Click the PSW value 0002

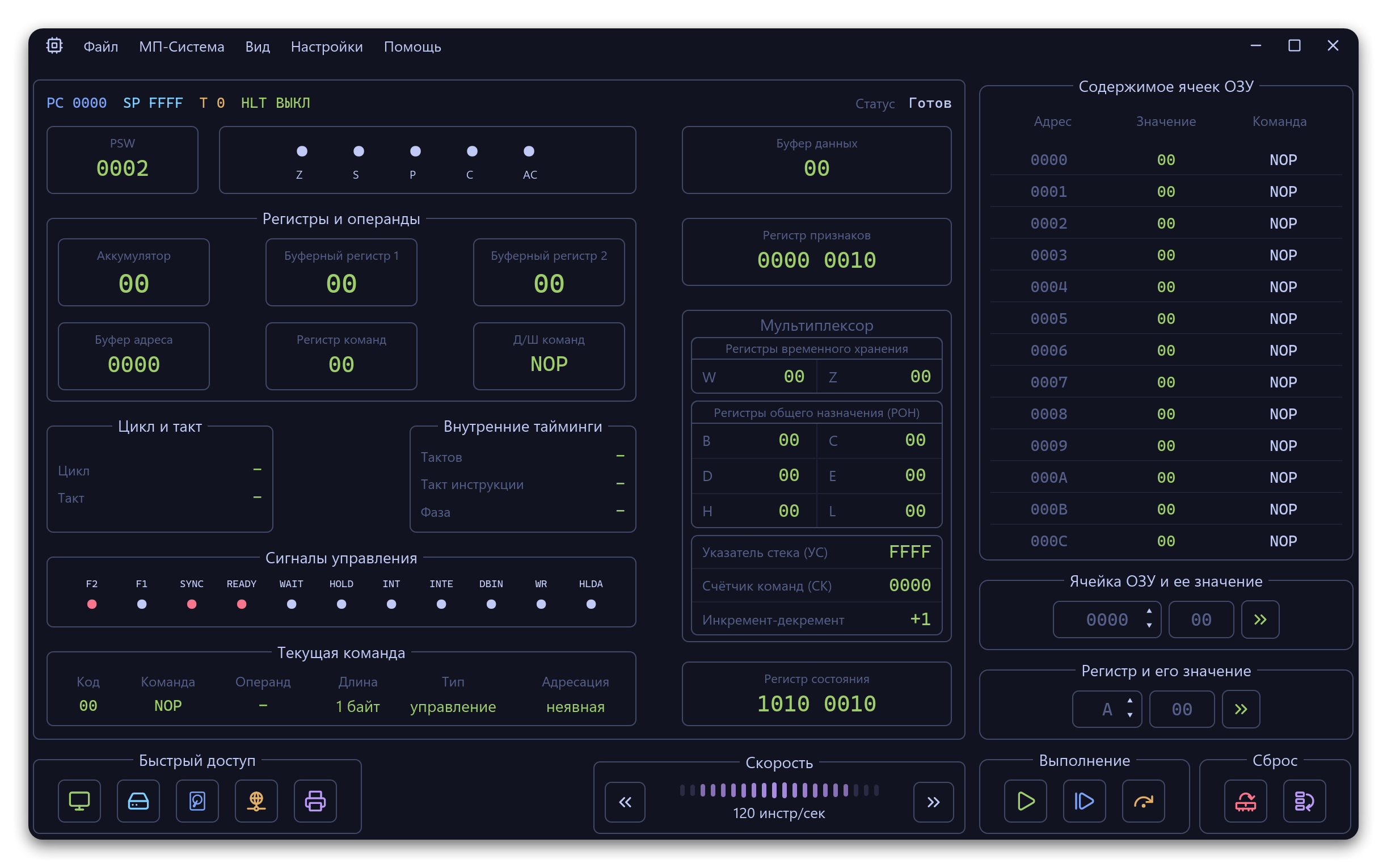point(122,168)
